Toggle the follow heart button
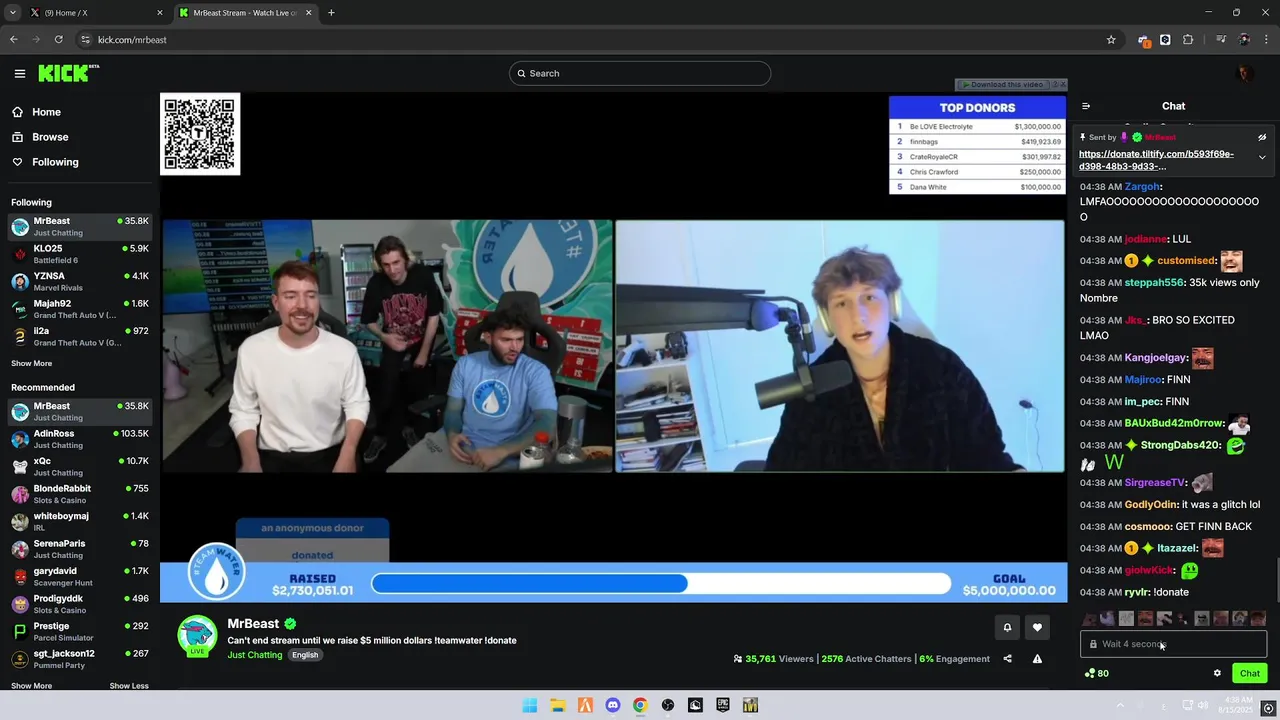Image resolution: width=1280 pixels, height=720 pixels. click(1037, 628)
